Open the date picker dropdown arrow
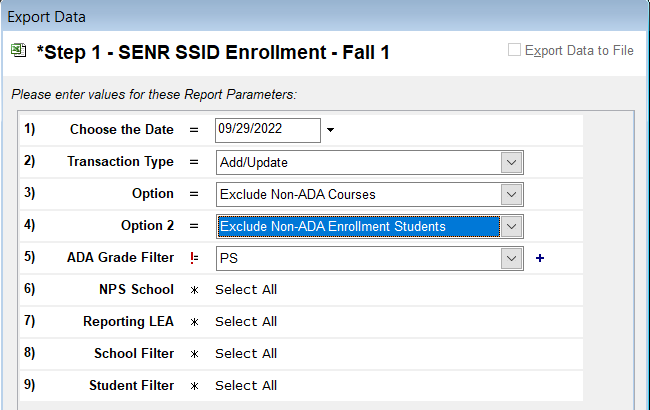Image resolution: width=650 pixels, height=410 pixels. [331, 130]
